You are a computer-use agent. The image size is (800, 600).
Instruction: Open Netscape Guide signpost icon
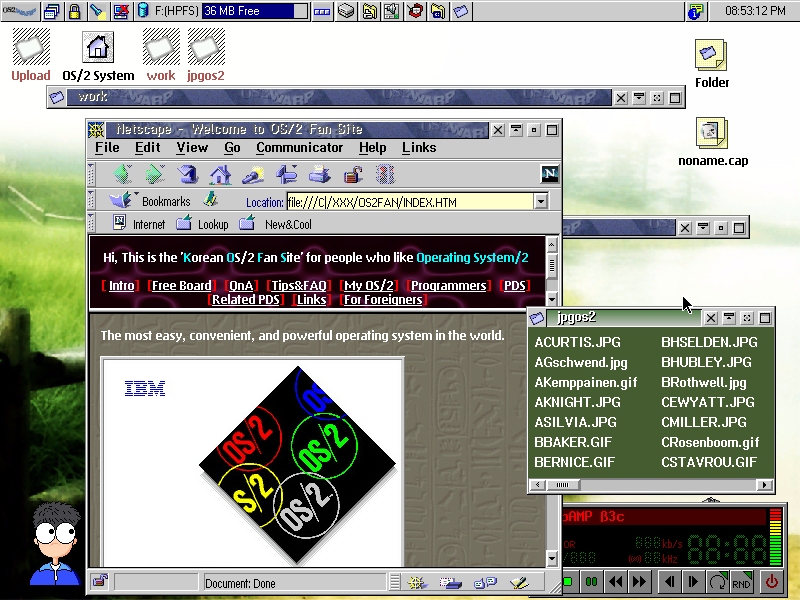point(286,174)
